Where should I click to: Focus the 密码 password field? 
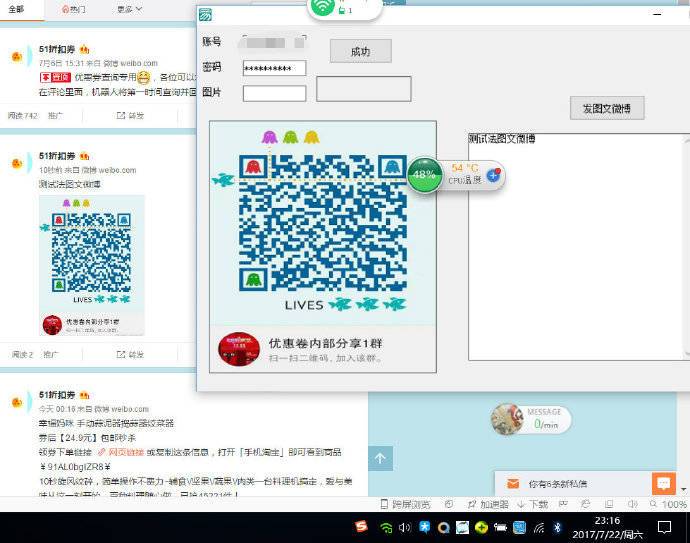274,68
